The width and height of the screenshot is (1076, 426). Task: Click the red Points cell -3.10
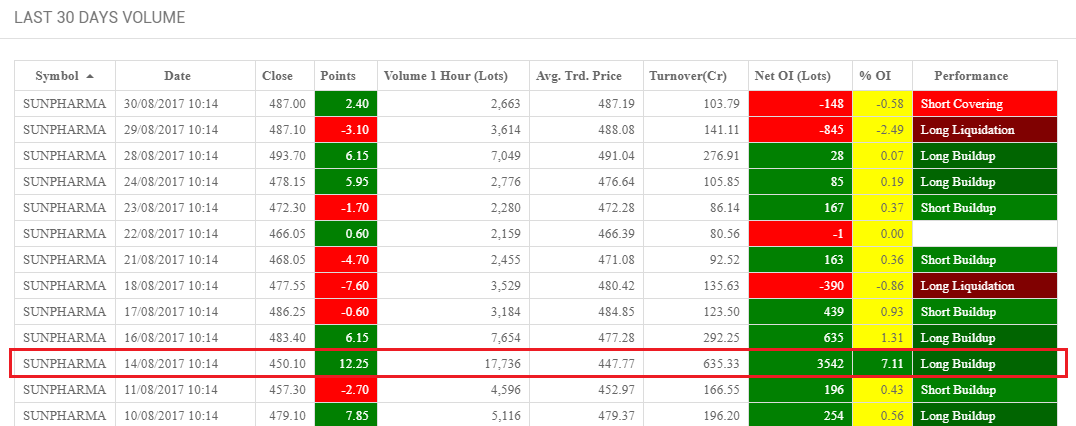346,130
